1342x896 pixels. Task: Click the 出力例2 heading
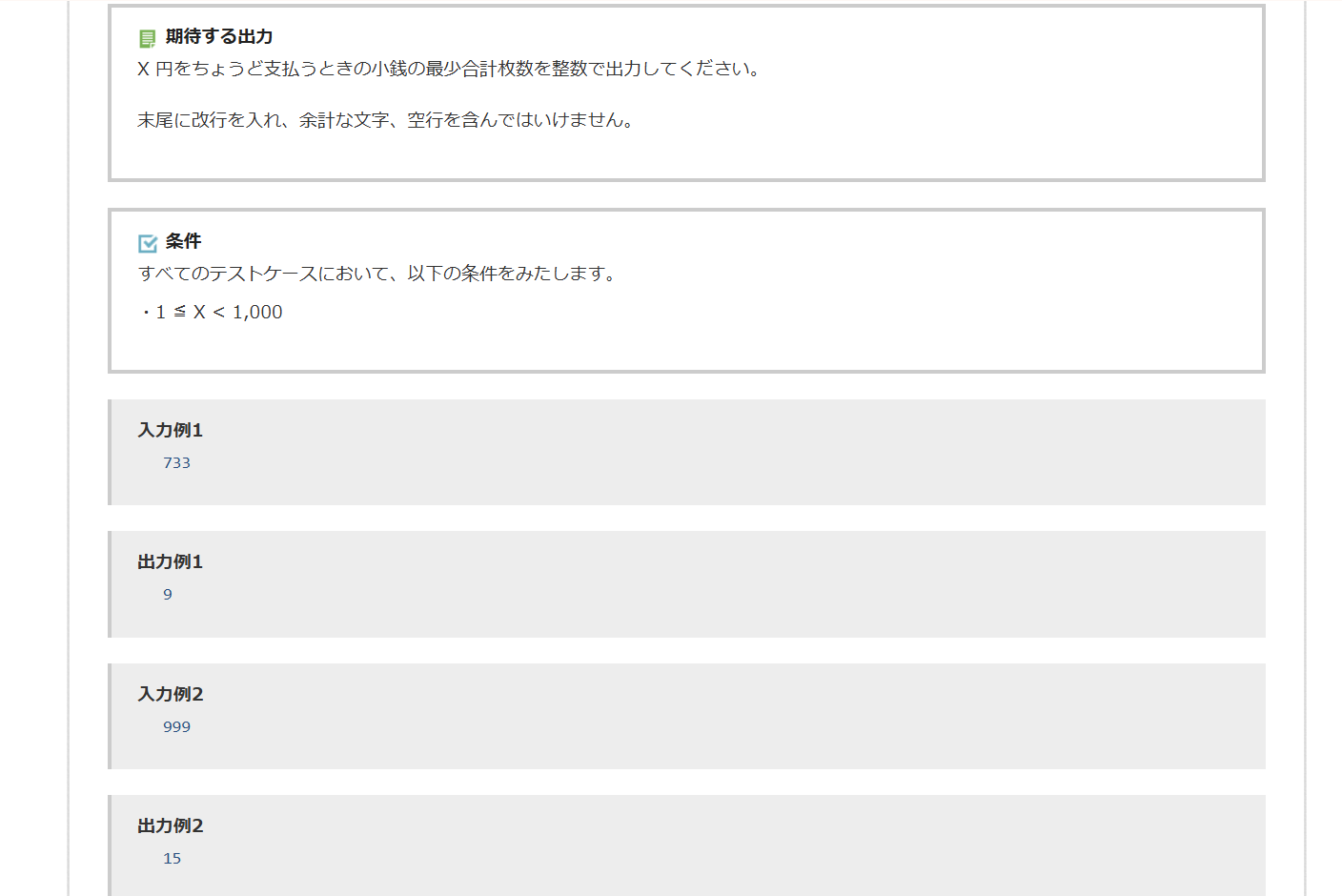tap(171, 825)
